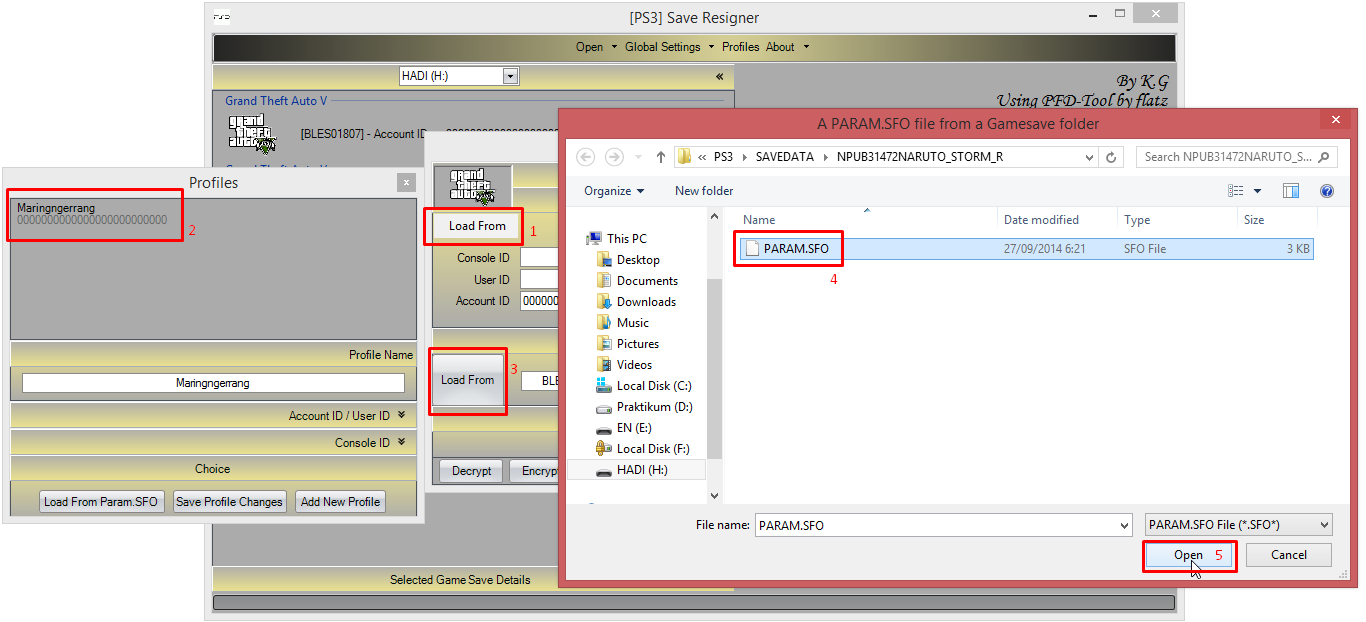Screen dimensions: 1366x622
Task: Open the Profiles menu
Action: coord(741,47)
